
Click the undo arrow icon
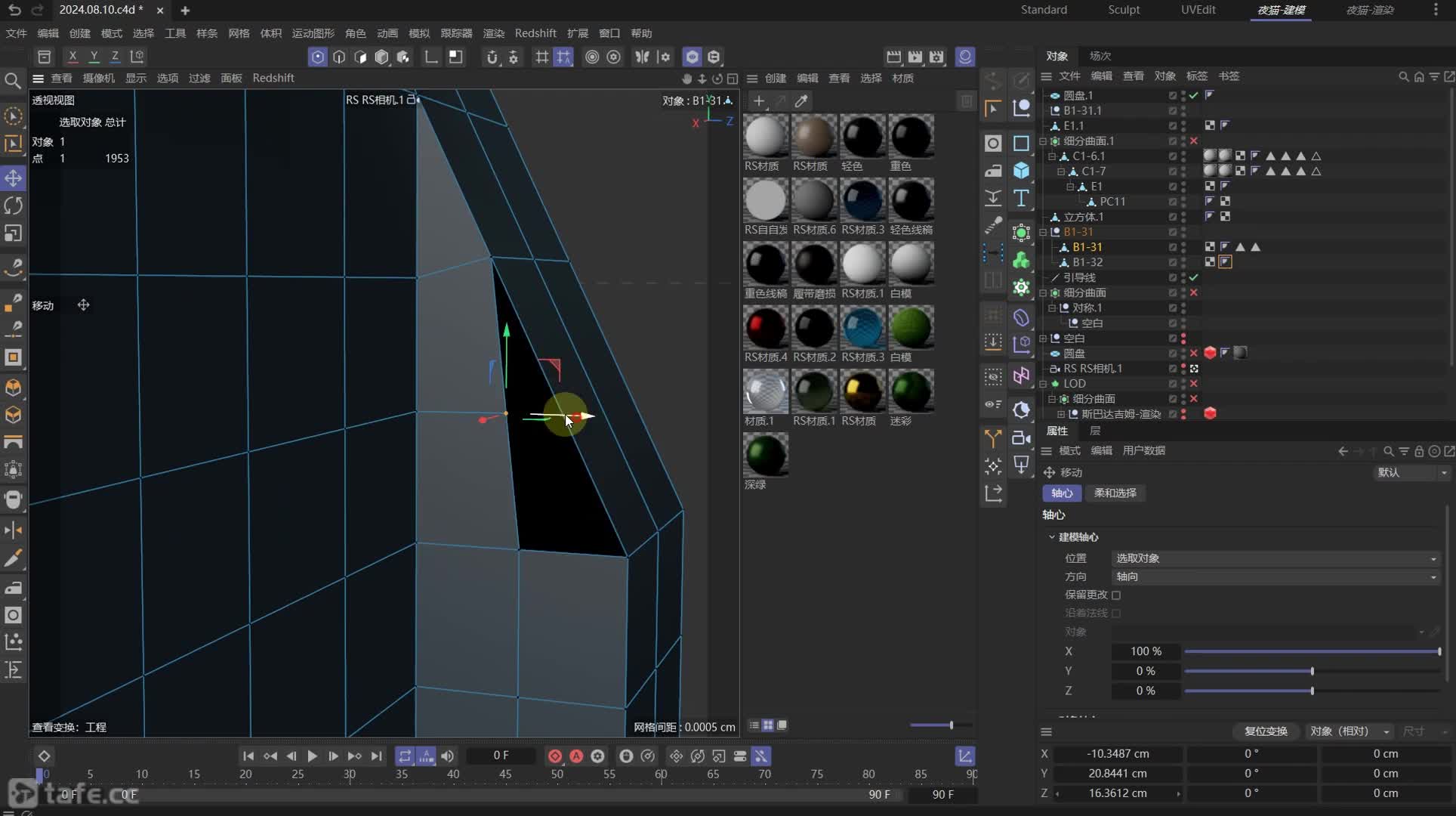[14, 10]
